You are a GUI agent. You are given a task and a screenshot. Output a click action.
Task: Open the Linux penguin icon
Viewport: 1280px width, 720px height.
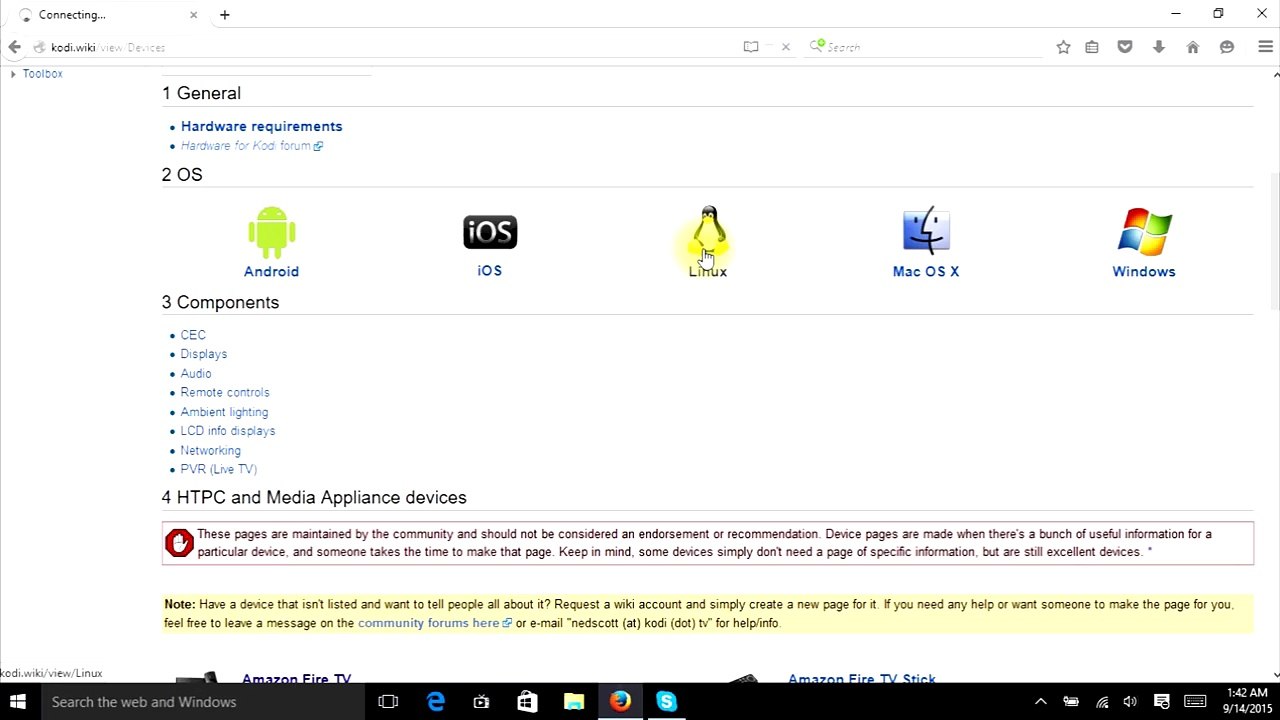pyautogui.click(x=708, y=232)
